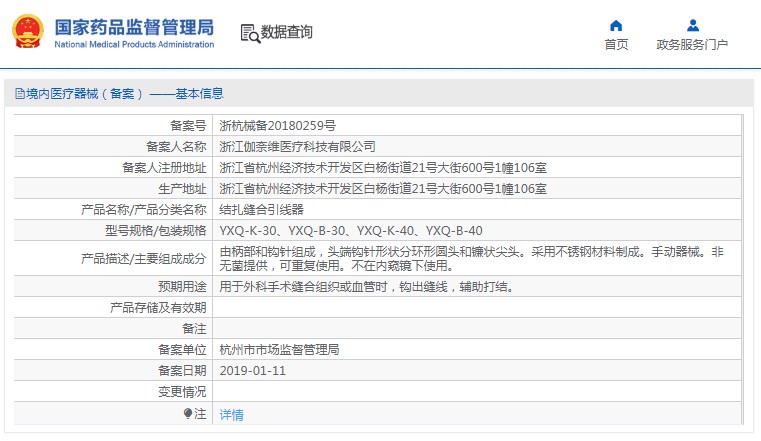Click 型号规格/包装规格 label
This screenshot has height=441, width=761.
(x=156, y=231)
